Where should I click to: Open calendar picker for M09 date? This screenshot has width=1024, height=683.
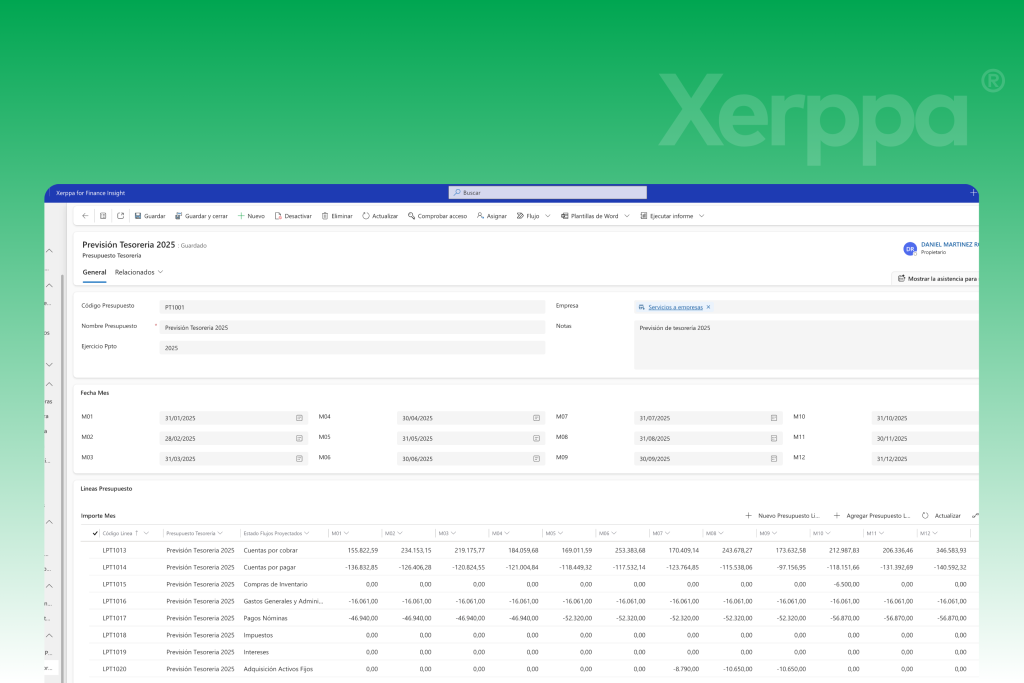pyautogui.click(x=774, y=458)
